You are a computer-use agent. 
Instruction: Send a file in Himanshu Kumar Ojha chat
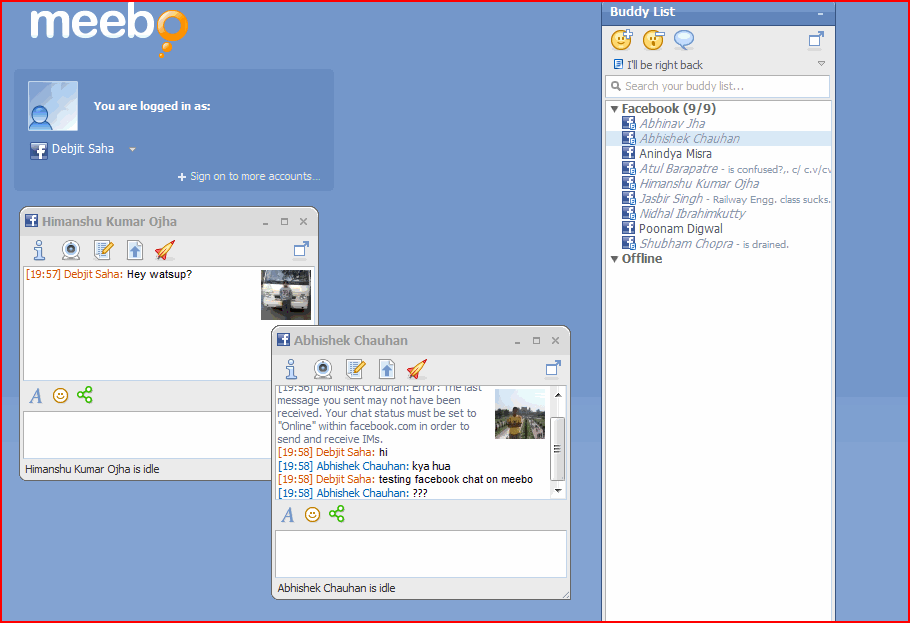pos(135,250)
